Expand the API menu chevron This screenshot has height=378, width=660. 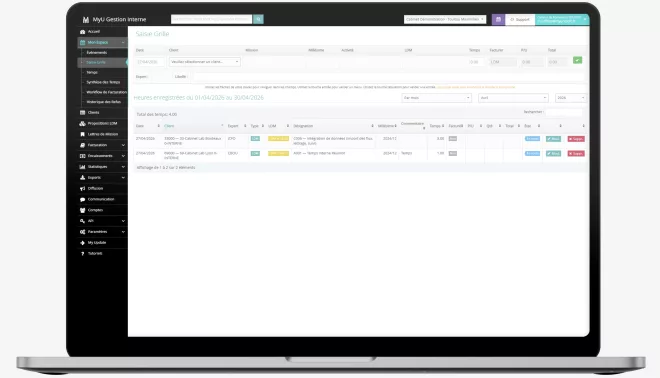(123, 221)
